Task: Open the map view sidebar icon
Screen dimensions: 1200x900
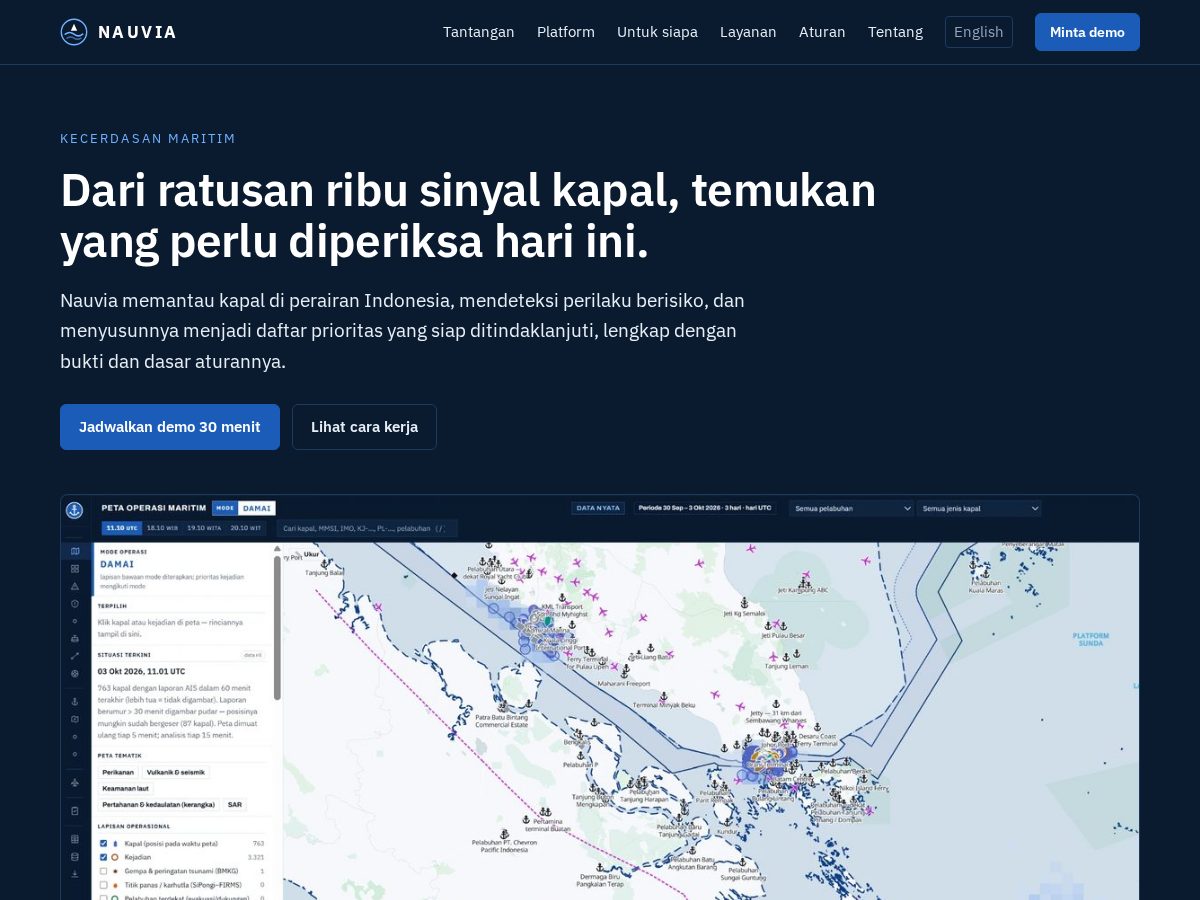Action: 75,551
